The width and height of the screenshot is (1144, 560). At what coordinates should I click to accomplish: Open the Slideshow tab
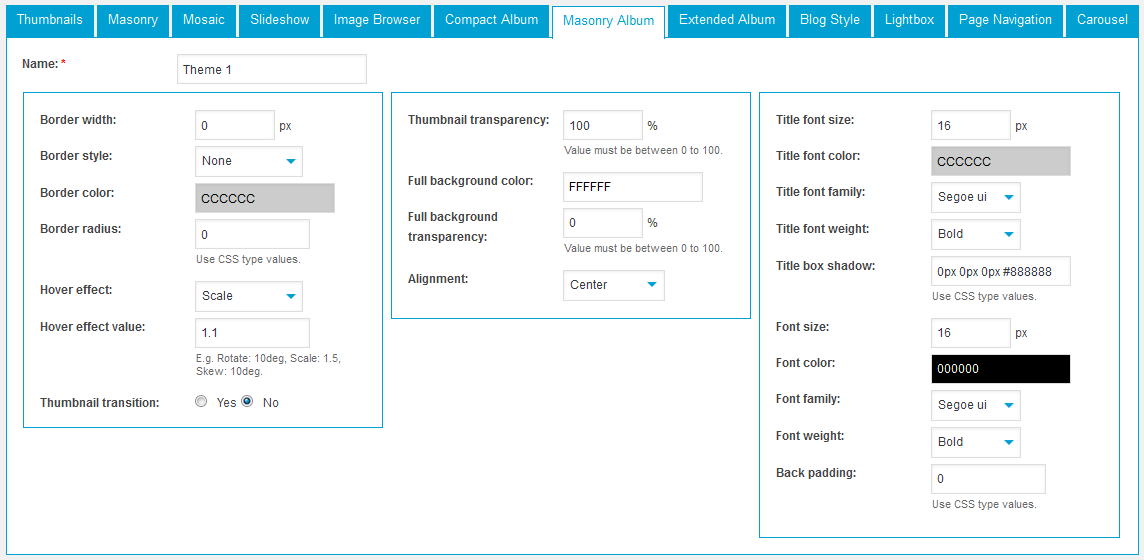[x=280, y=20]
